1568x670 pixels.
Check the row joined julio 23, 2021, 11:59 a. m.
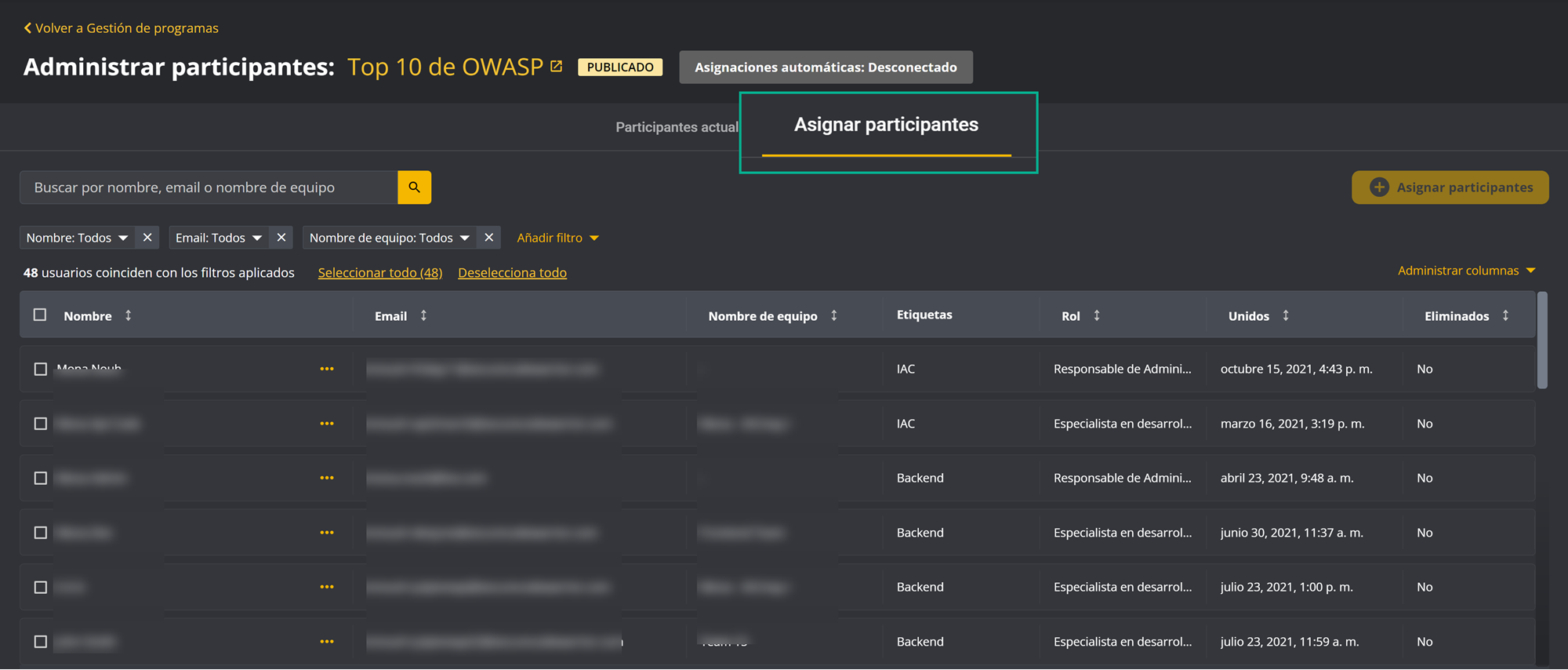point(41,642)
